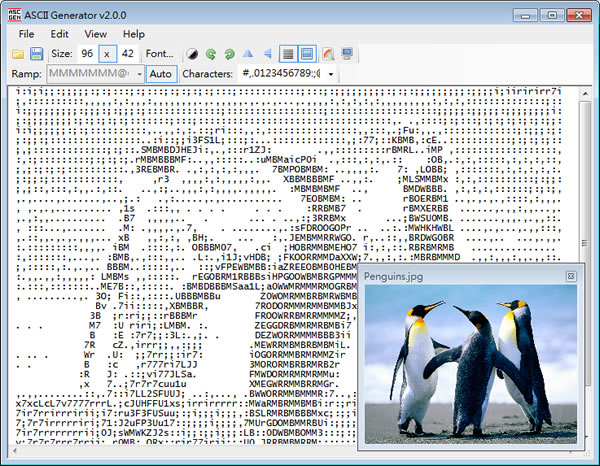Image resolution: width=600 pixels, height=466 pixels.
Task: Toggle the text lines view button
Action: click(x=288, y=53)
